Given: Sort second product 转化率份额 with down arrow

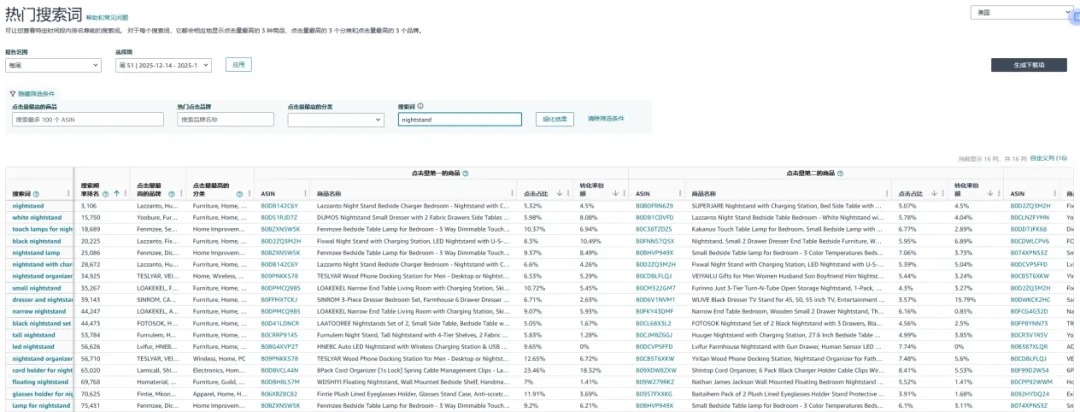Looking at the screenshot, I should coord(989,194).
